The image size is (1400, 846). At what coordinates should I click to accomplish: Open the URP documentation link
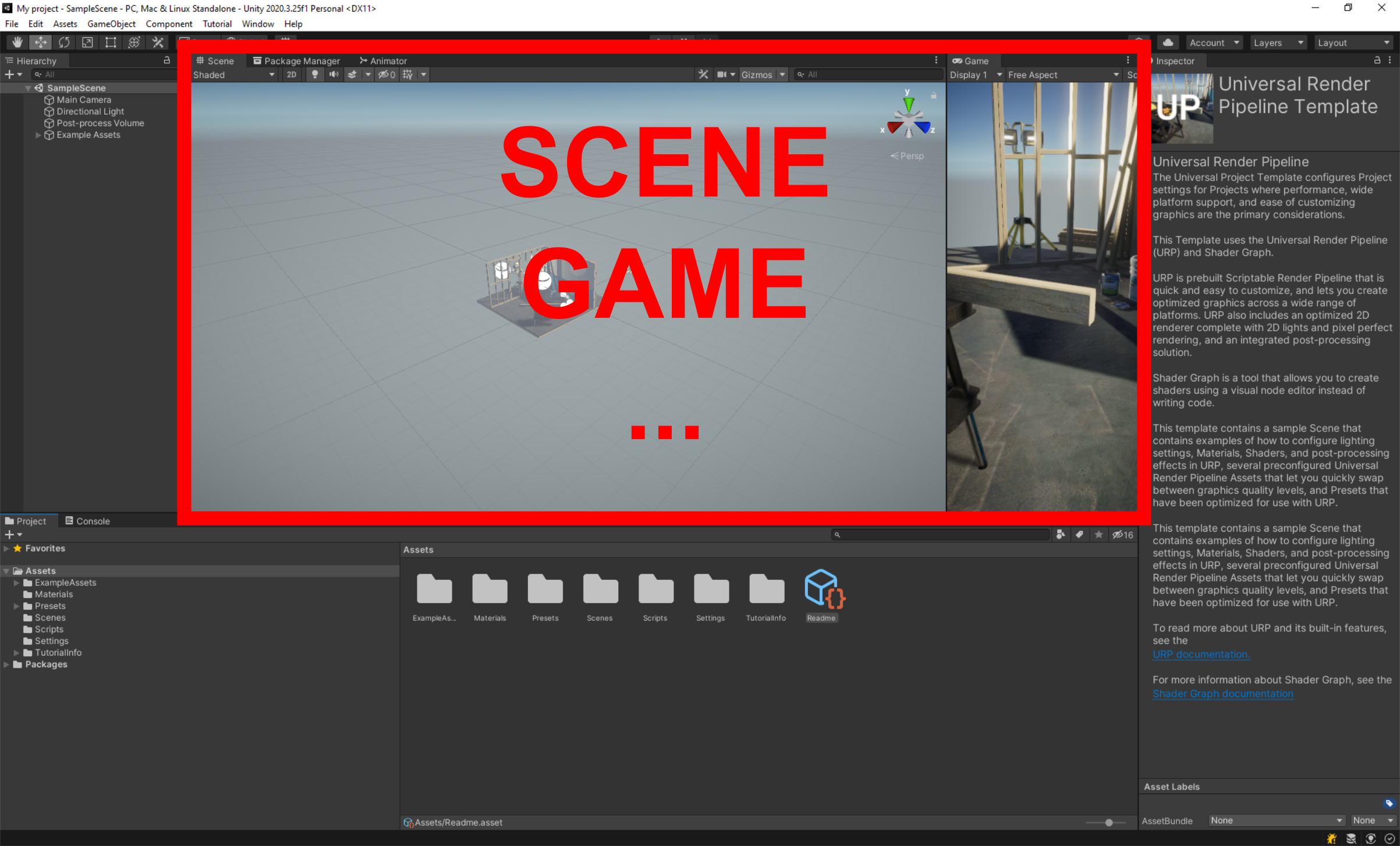(x=1201, y=654)
